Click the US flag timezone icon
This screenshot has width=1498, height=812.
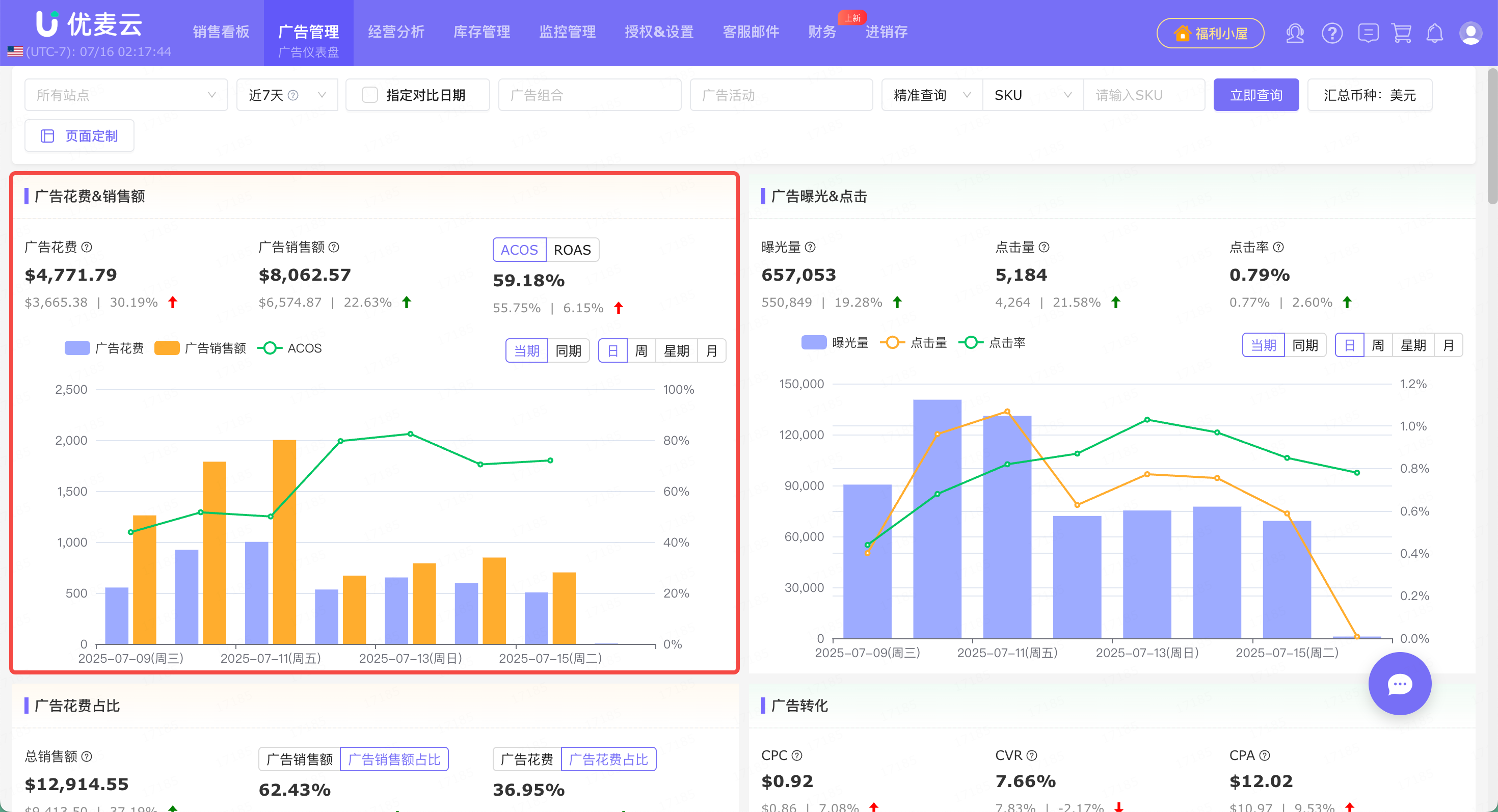[x=15, y=52]
